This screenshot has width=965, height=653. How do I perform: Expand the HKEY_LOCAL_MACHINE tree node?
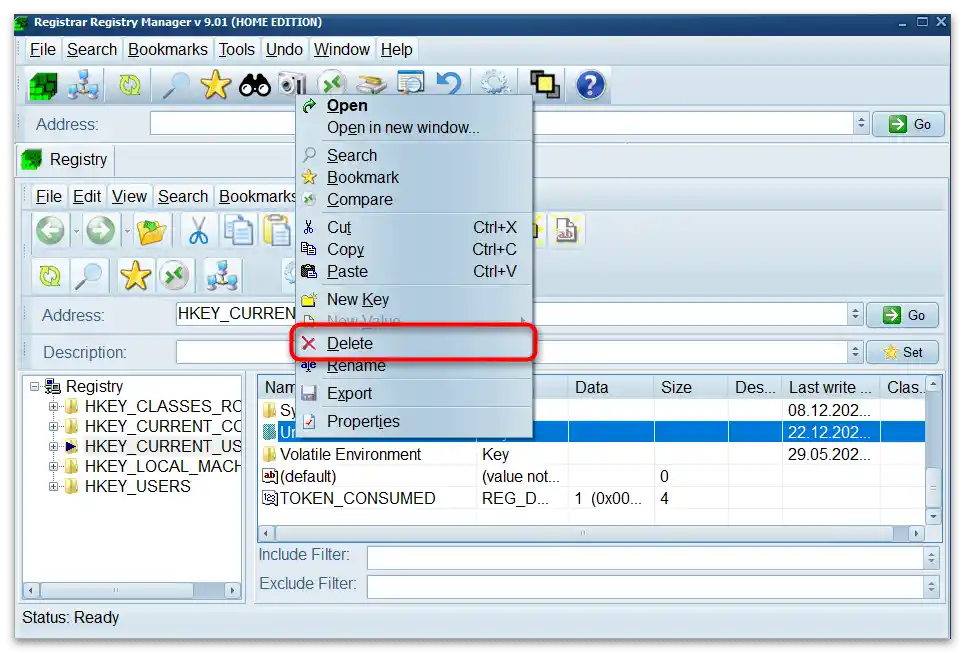pyautogui.click(x=54, y=467)
